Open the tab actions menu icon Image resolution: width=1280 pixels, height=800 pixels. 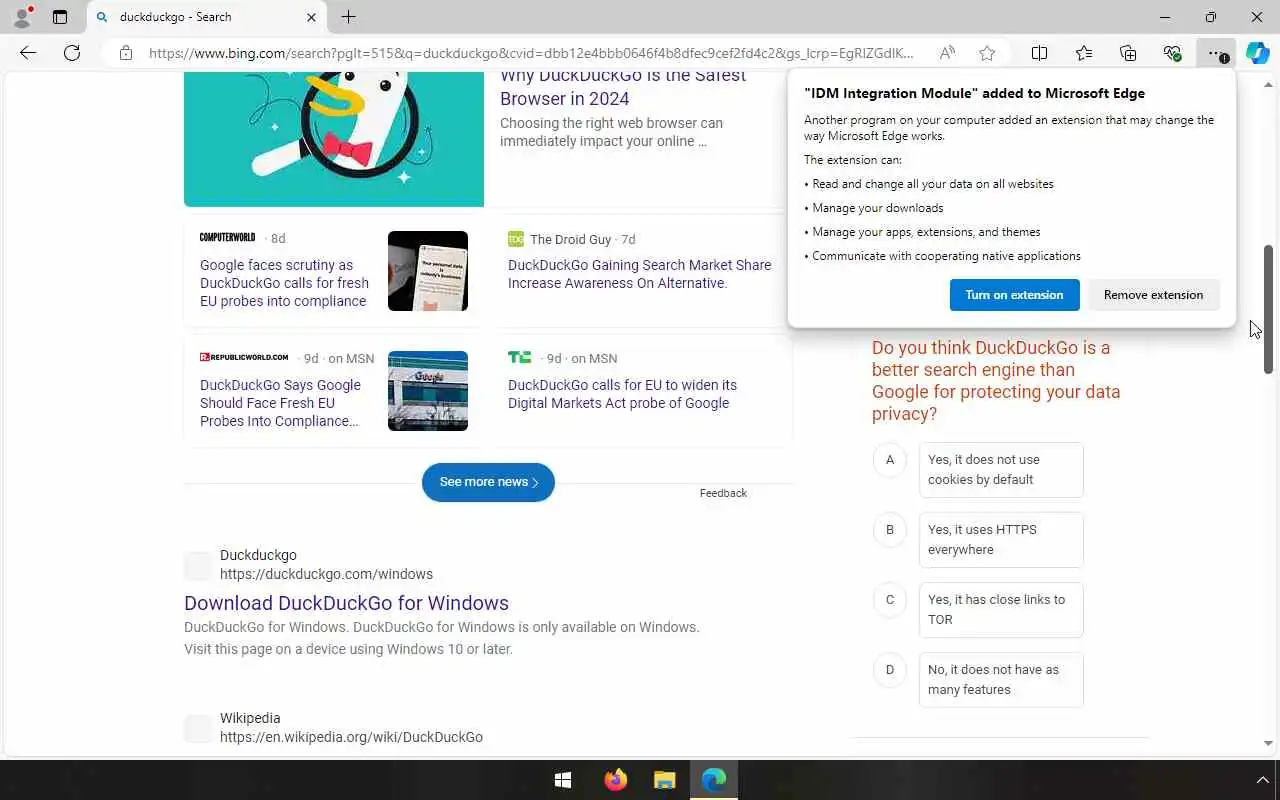point(60,17)
